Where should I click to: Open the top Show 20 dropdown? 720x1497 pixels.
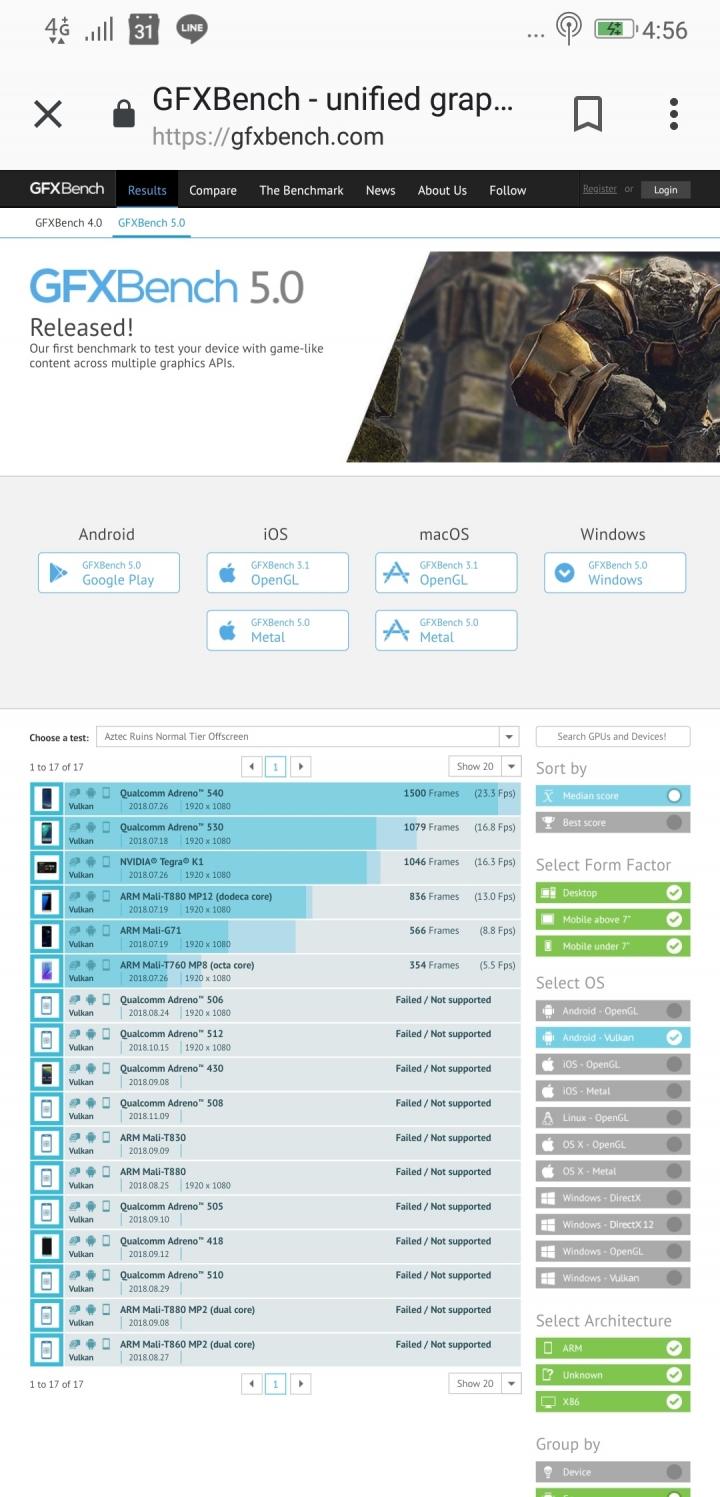pos(485,767)
